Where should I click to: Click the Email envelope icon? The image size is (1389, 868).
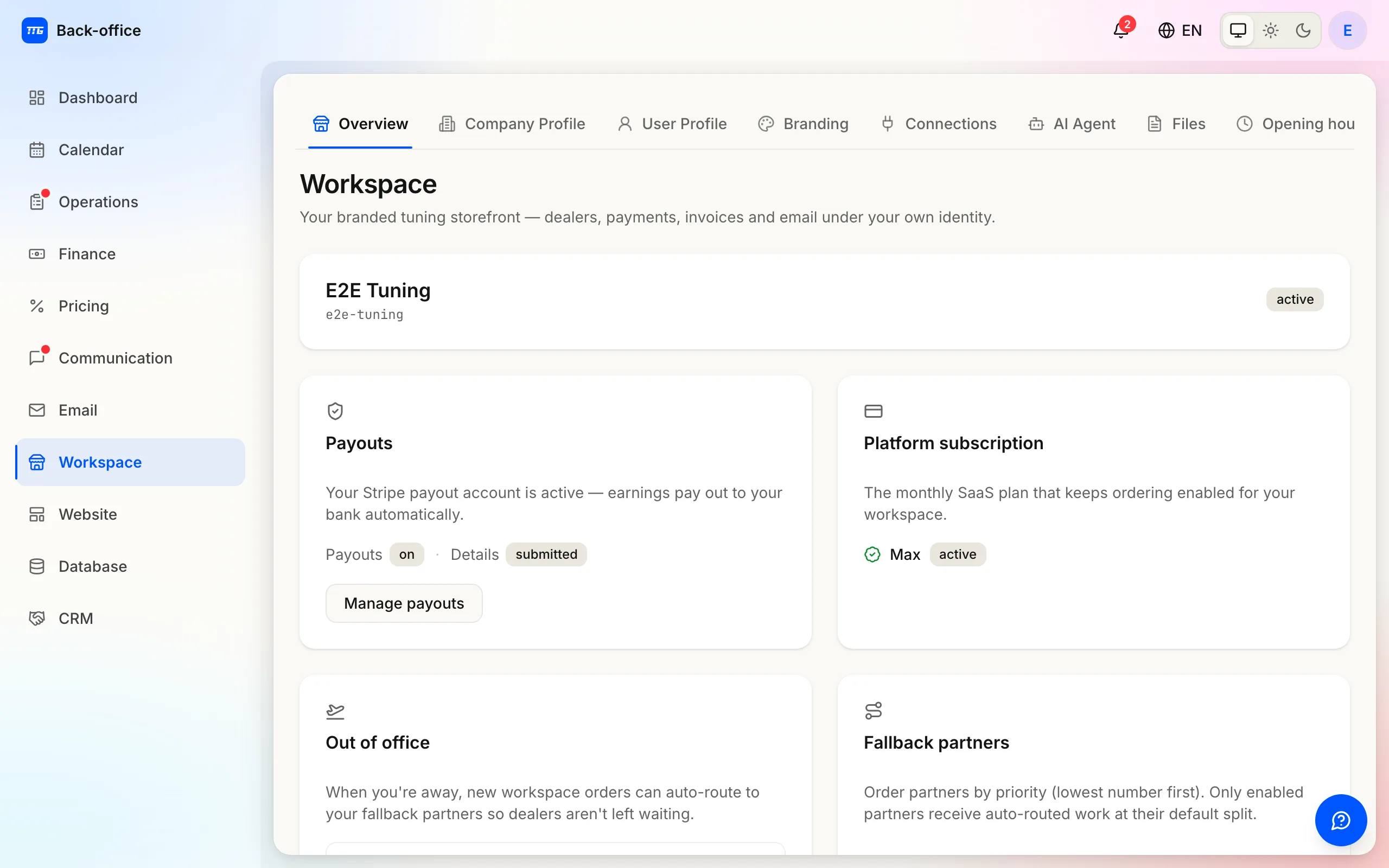click(x=37, y=410)
